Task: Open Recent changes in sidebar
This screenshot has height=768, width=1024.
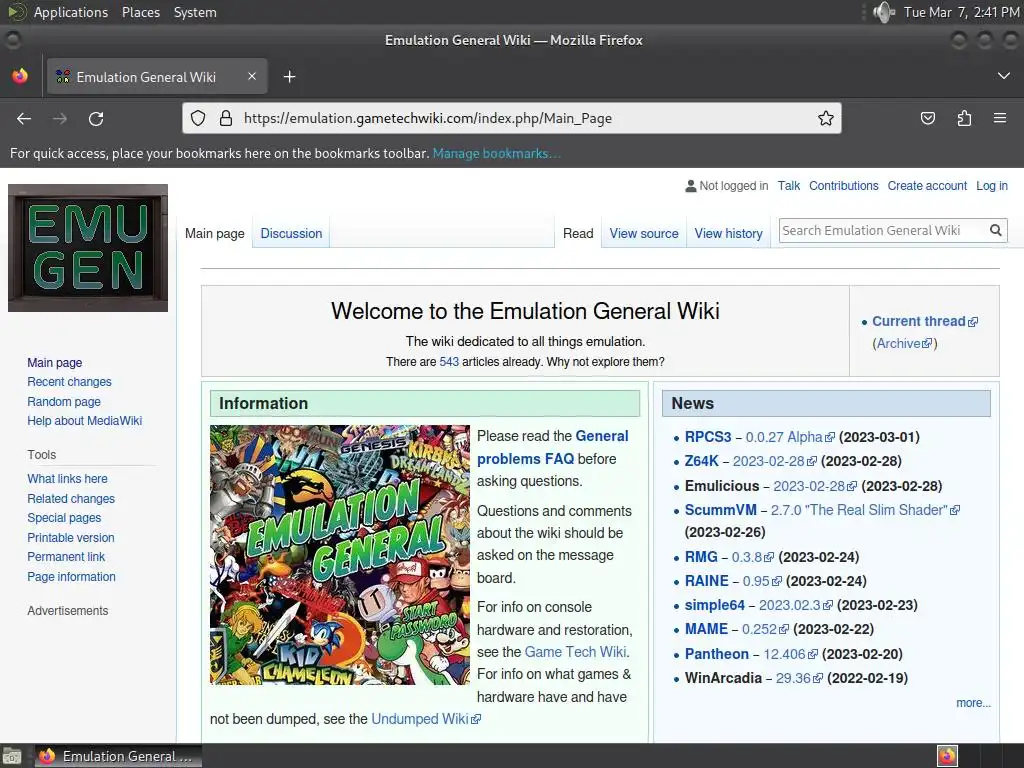Action: (69, 381)
